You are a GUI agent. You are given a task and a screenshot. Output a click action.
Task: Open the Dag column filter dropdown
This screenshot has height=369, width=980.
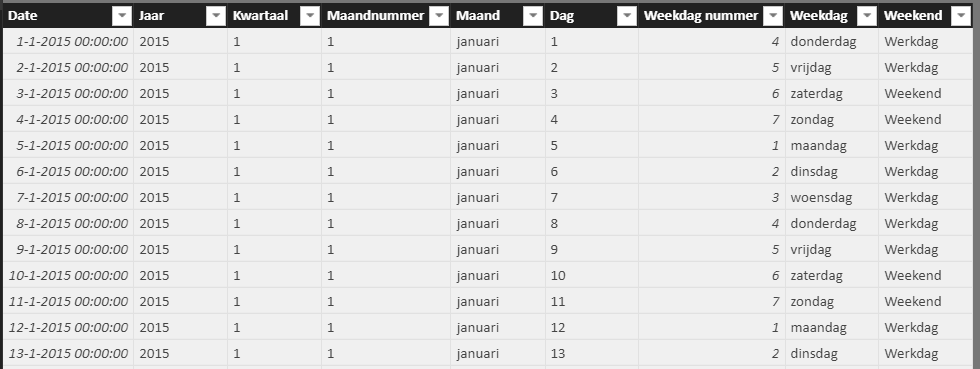click(626, 16)
